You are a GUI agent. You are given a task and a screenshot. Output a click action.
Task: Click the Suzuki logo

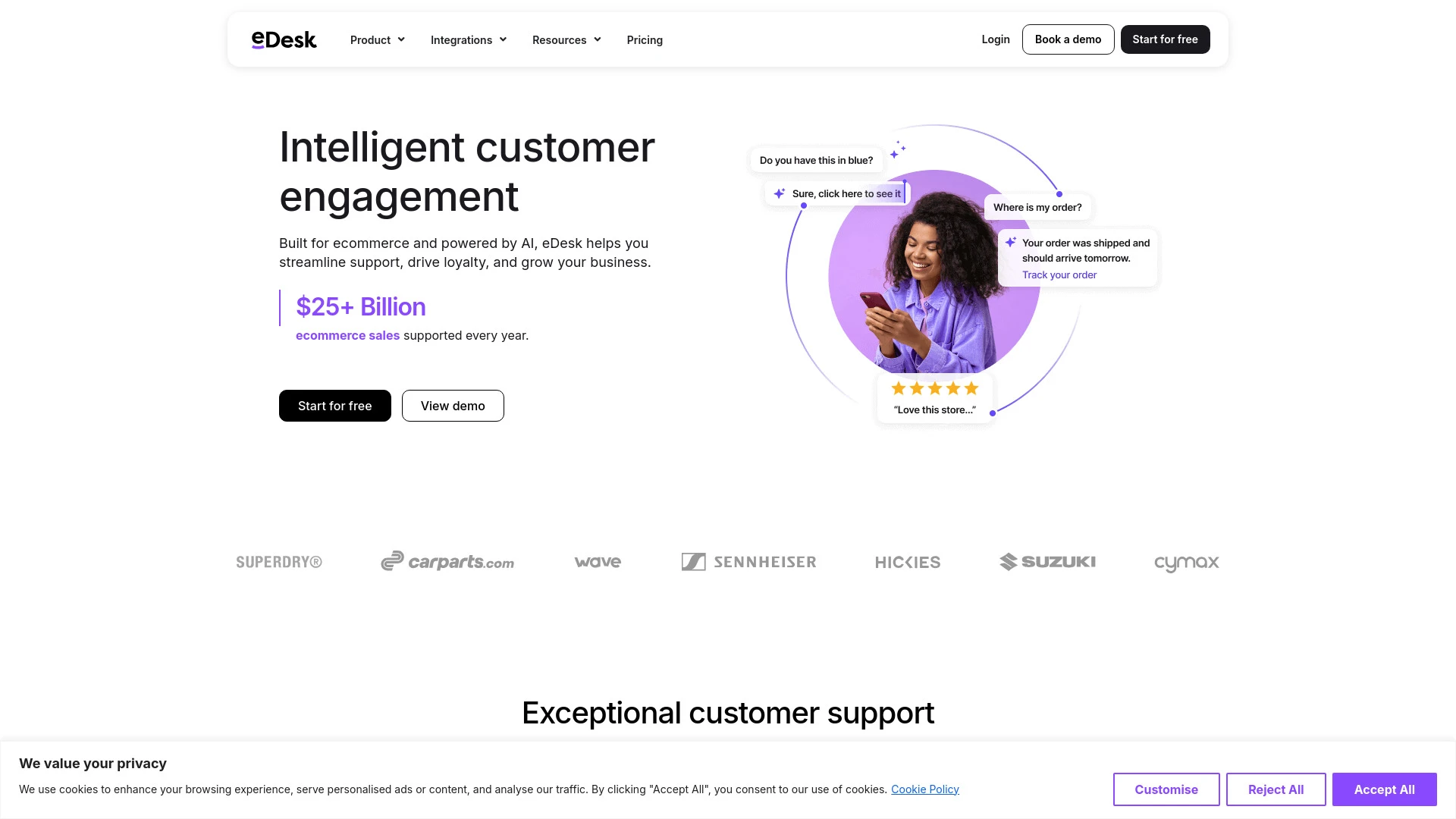pos(1048,561)
